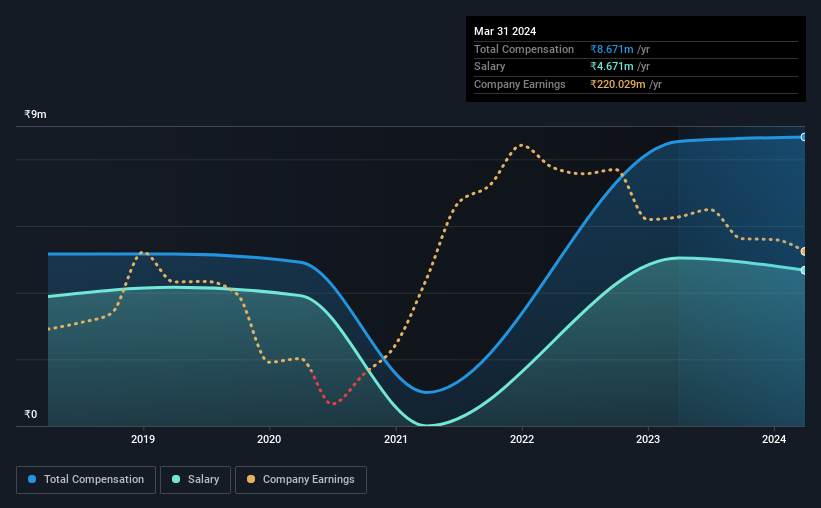Click the ₹8.671m total compensation value
This screenshot has height=508, width=821.
pyautogui.click(x=612, y=49)
